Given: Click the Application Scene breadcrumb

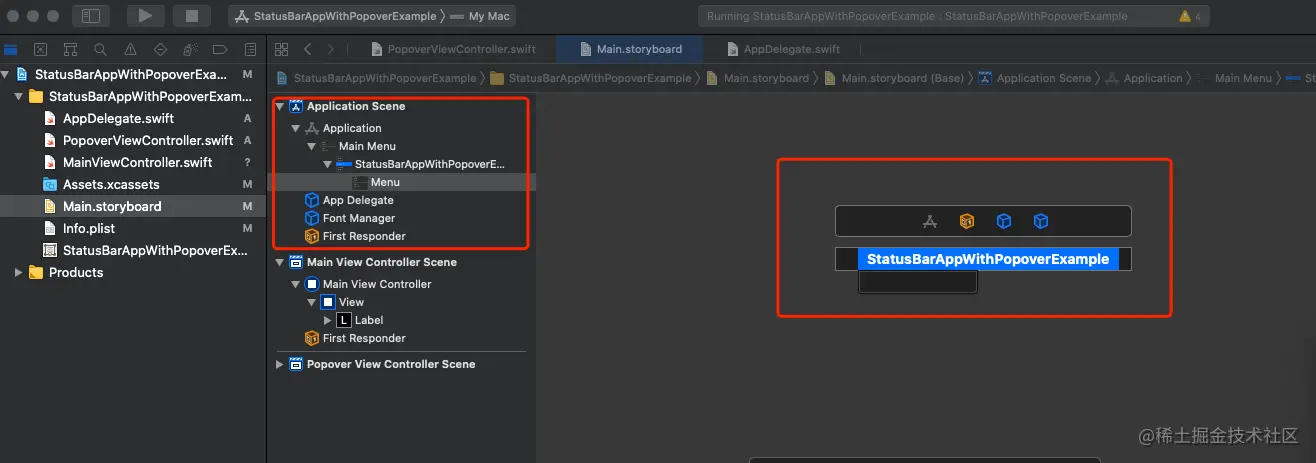Looking at the screenshot, I should tap(1034, 78).
